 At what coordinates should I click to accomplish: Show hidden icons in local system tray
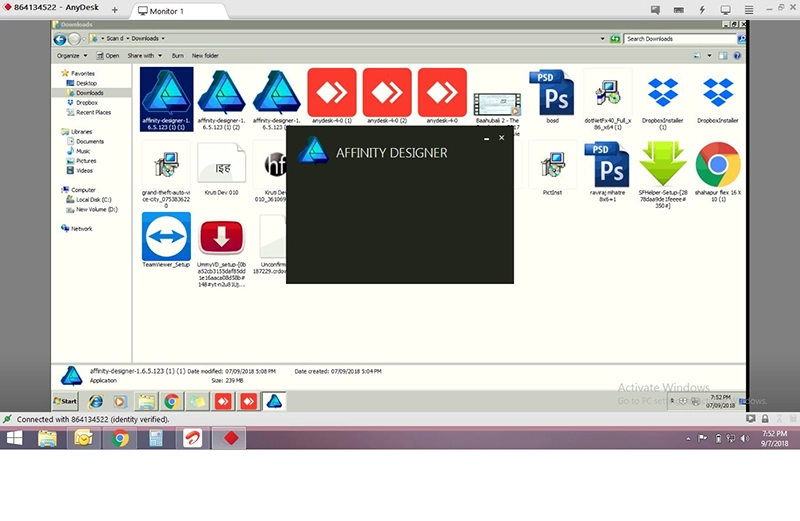click(688, 438)
